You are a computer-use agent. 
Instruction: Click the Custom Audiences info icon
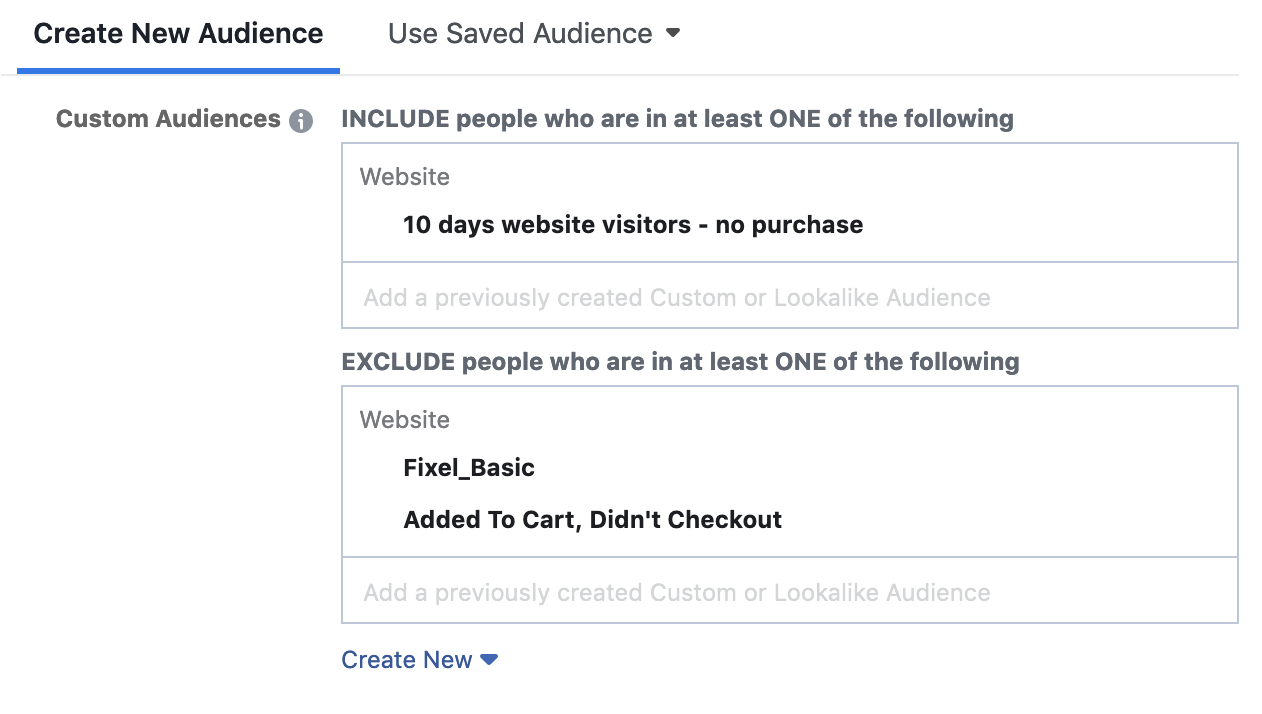click(x=301, y=121)
